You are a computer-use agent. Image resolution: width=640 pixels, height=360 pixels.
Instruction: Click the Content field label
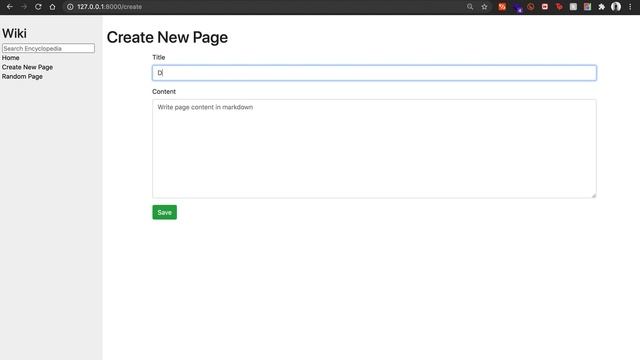(164, 91)
